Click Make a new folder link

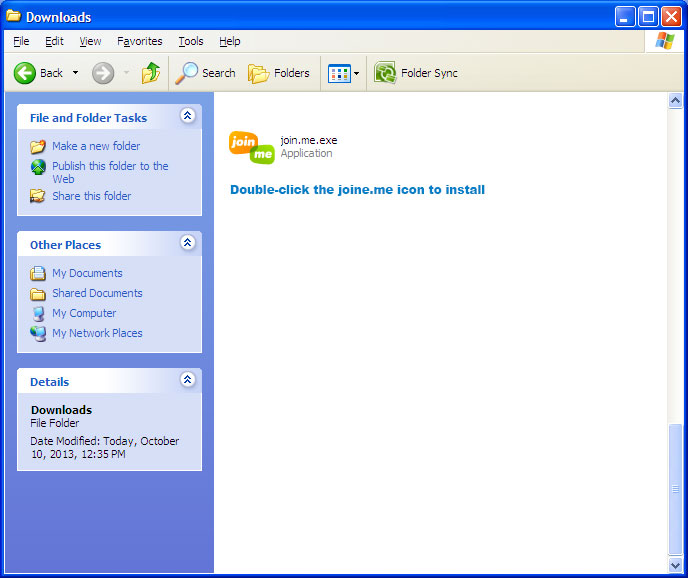96,146
